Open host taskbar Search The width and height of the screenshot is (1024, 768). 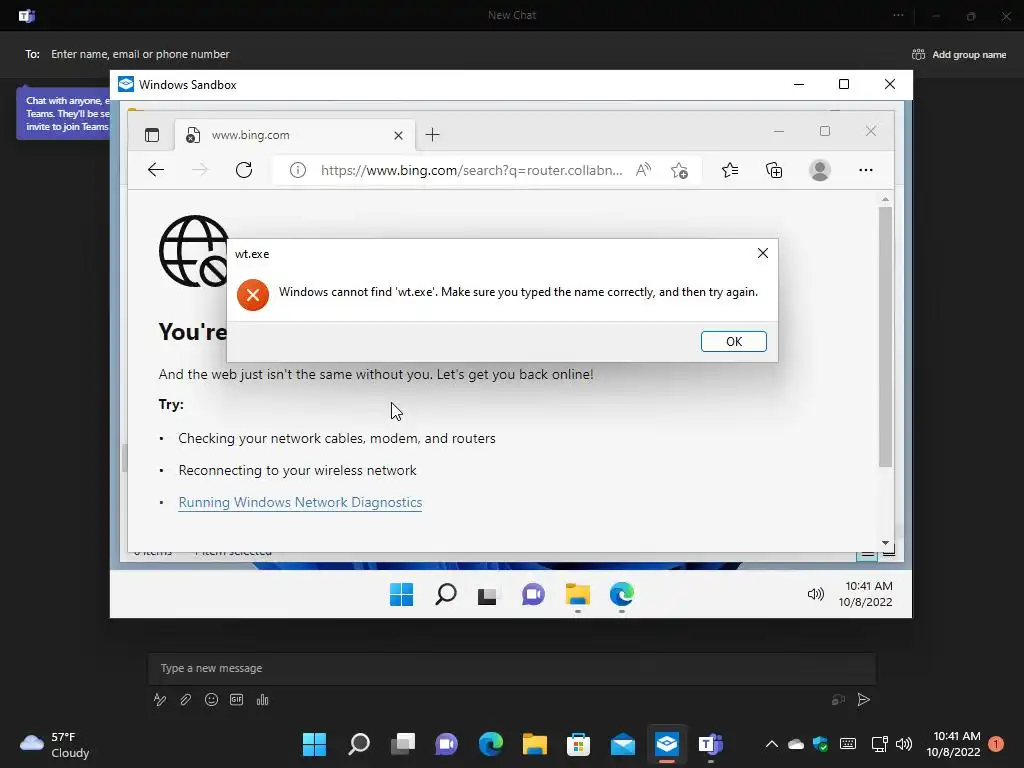(x=359, y=744)
